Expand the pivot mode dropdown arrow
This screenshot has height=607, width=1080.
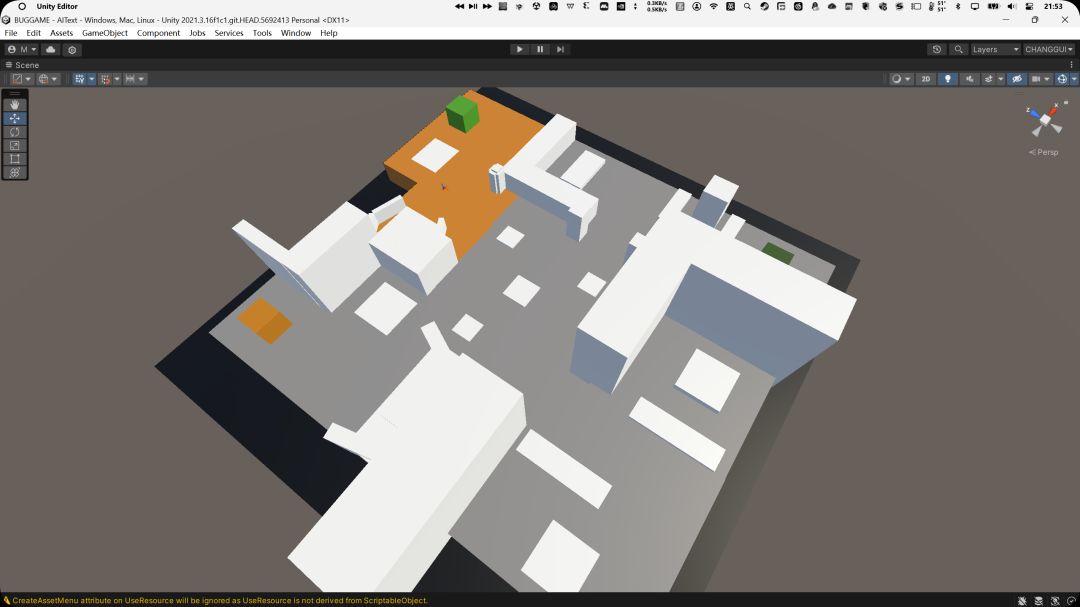[x=28, y=79]
